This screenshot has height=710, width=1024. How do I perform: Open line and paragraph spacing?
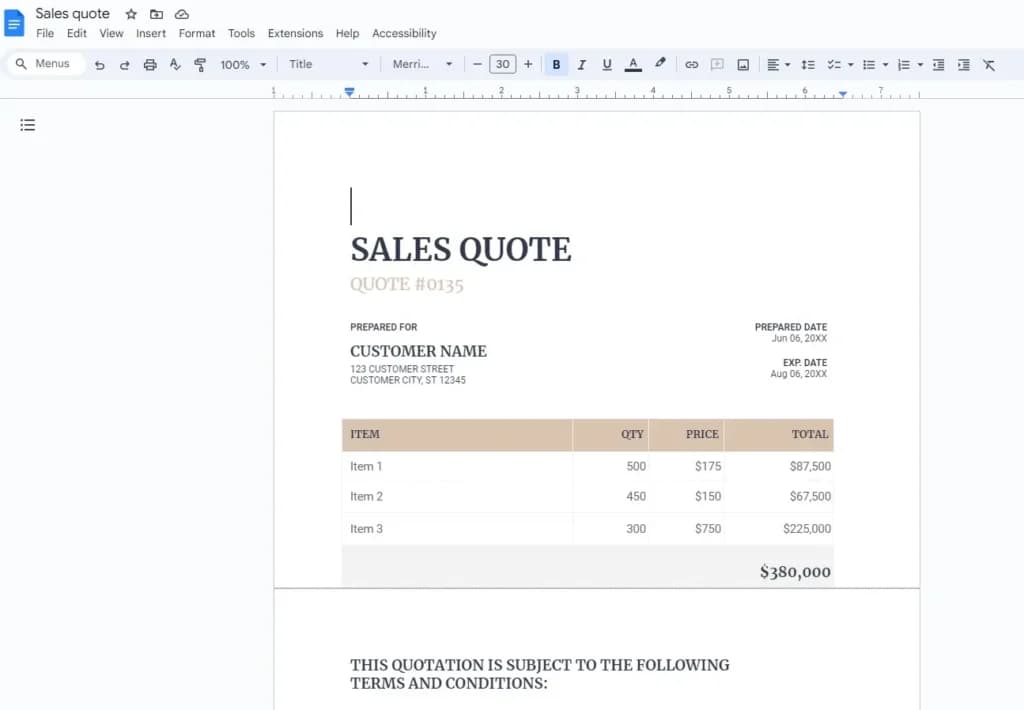pos(808,65)
